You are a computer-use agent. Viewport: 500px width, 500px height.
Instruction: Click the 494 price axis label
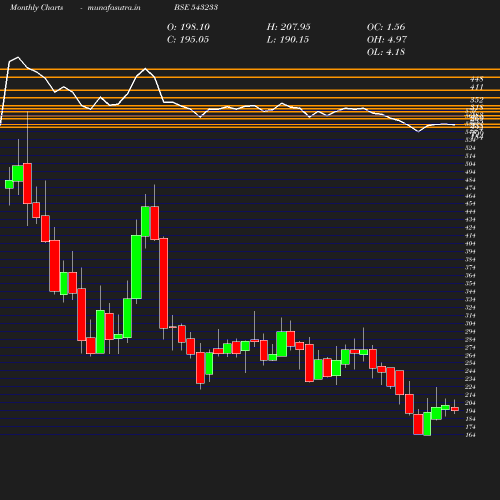(470, 172)
